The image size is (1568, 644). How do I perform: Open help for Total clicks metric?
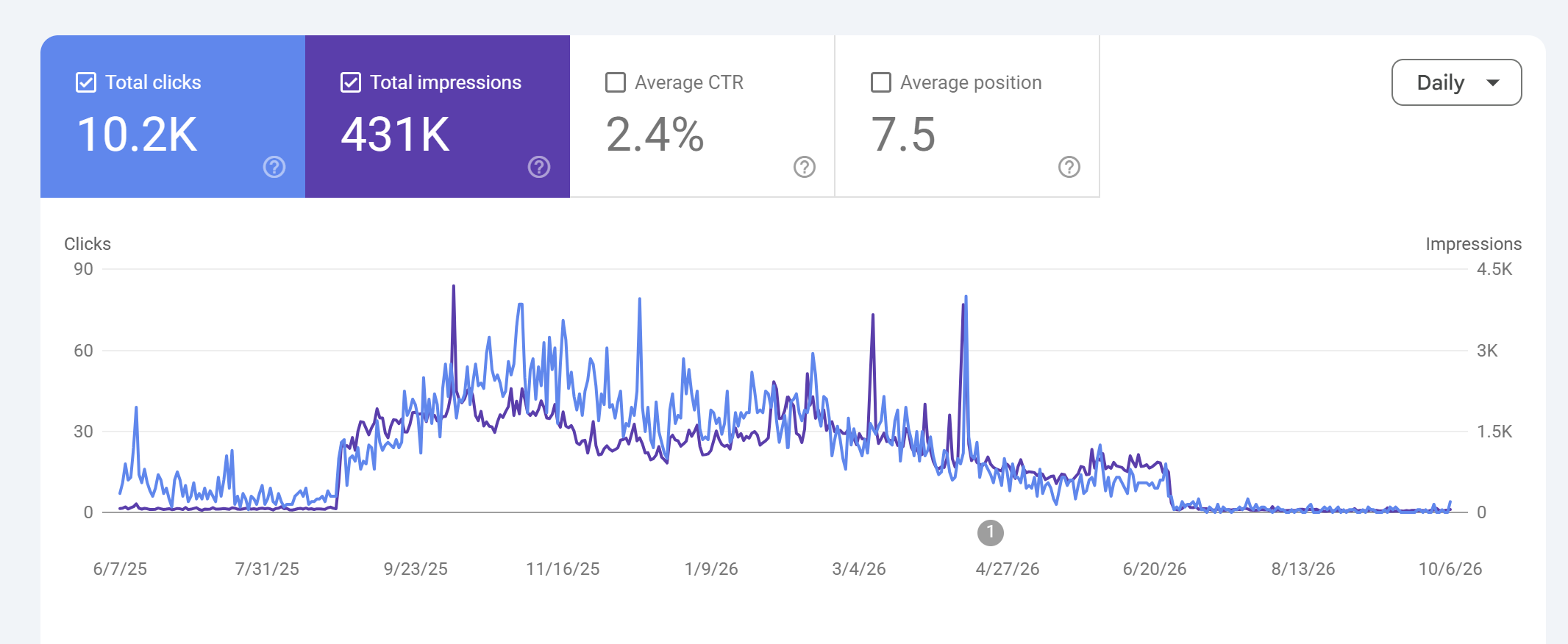[274, 167]
